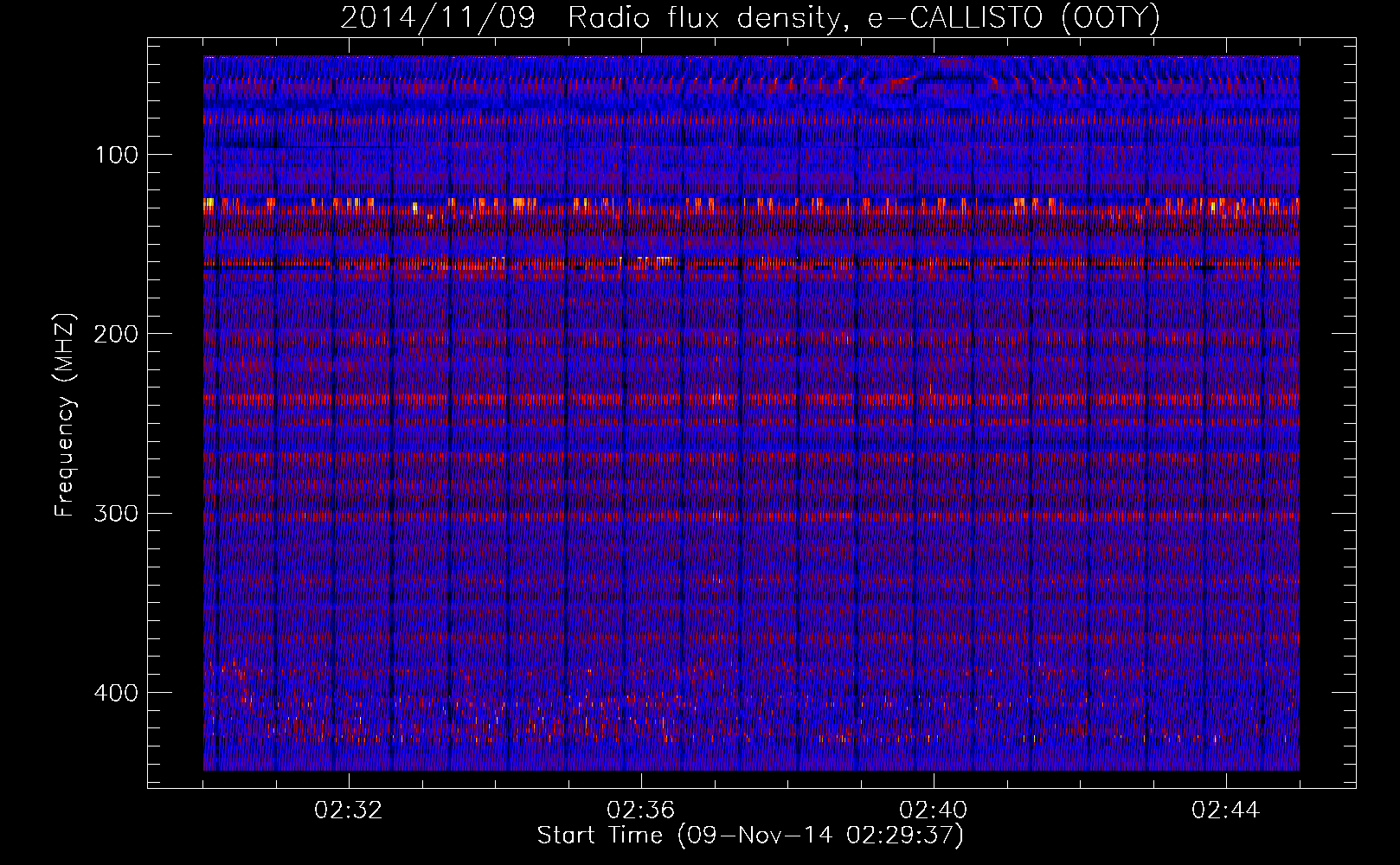Click the 02:40 time tick label
1400x865 pixels.
coord(934,811)
